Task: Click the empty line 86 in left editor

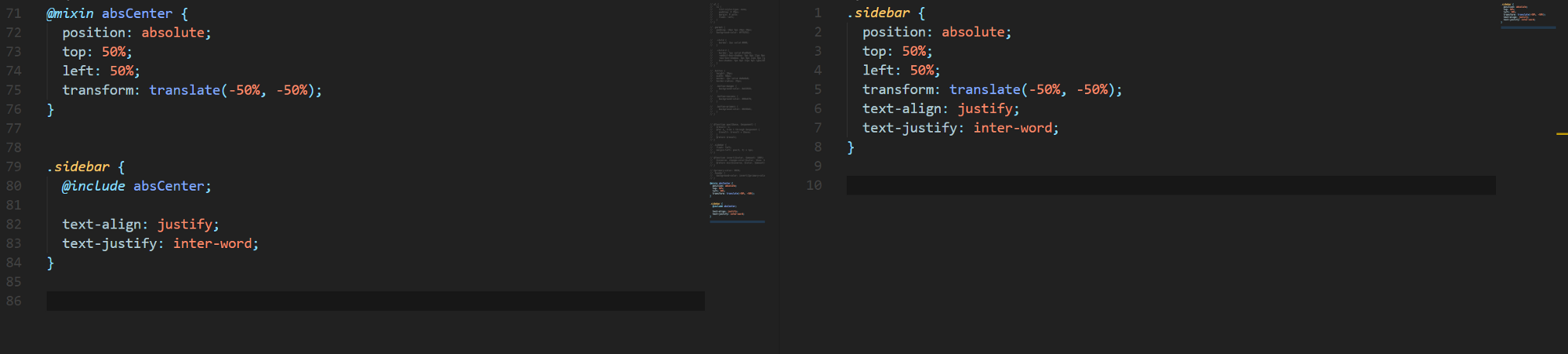Action: tap(376, 301)
